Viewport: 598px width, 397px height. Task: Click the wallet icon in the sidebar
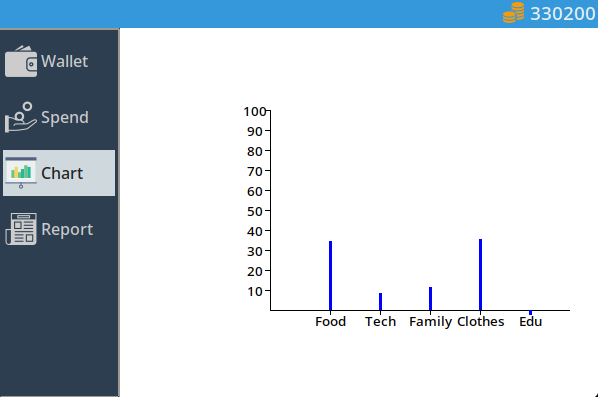point(21,61)
